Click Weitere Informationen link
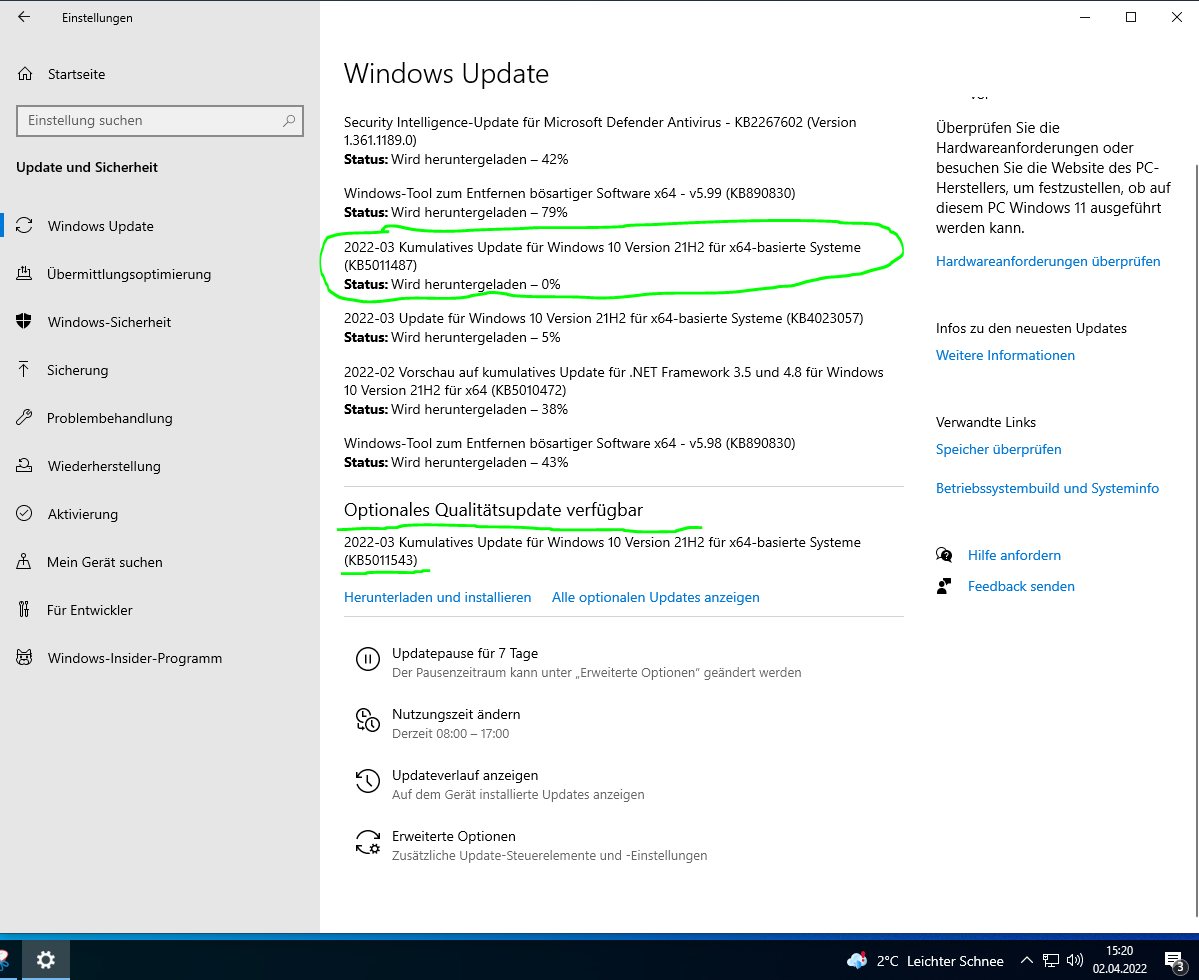1199x980 pixels. [x=1005, y=355]
